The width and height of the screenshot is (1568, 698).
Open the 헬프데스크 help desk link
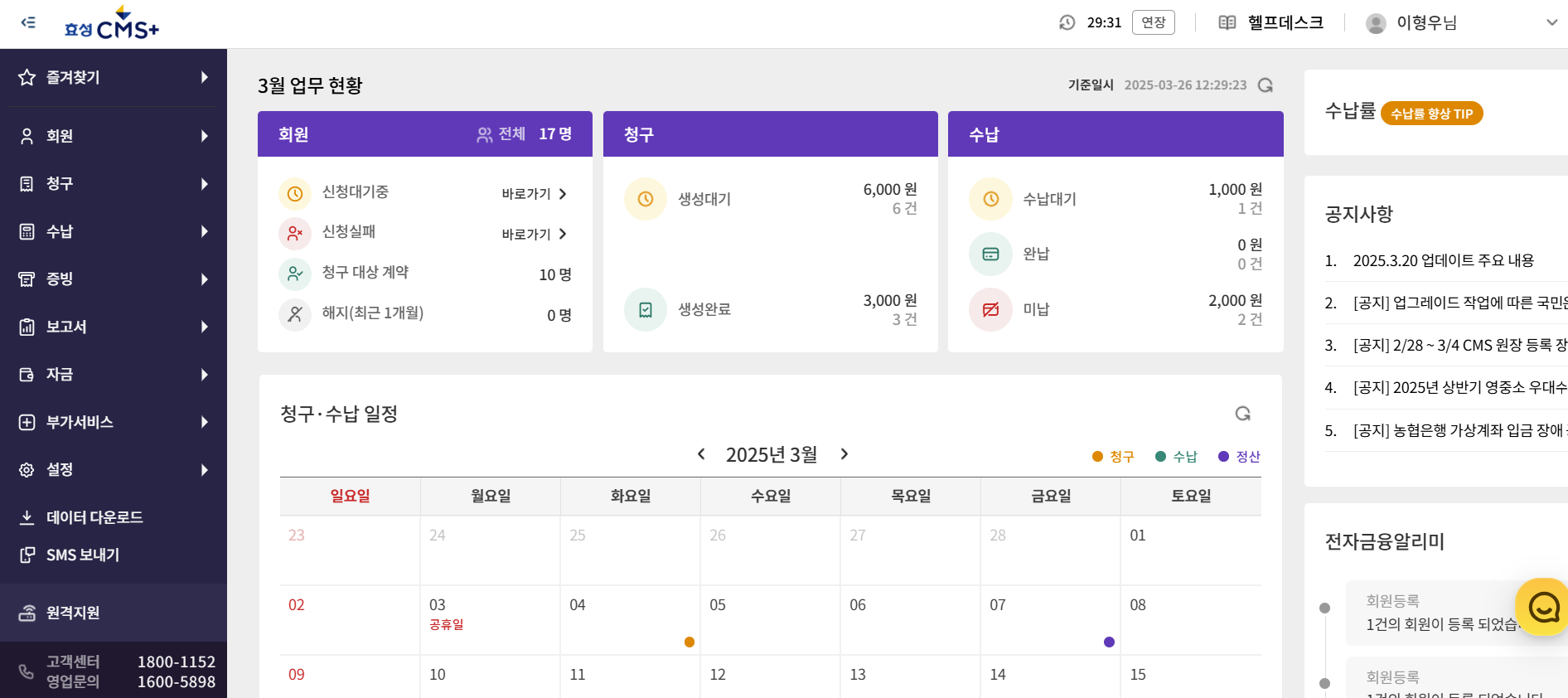[1271, 22]
